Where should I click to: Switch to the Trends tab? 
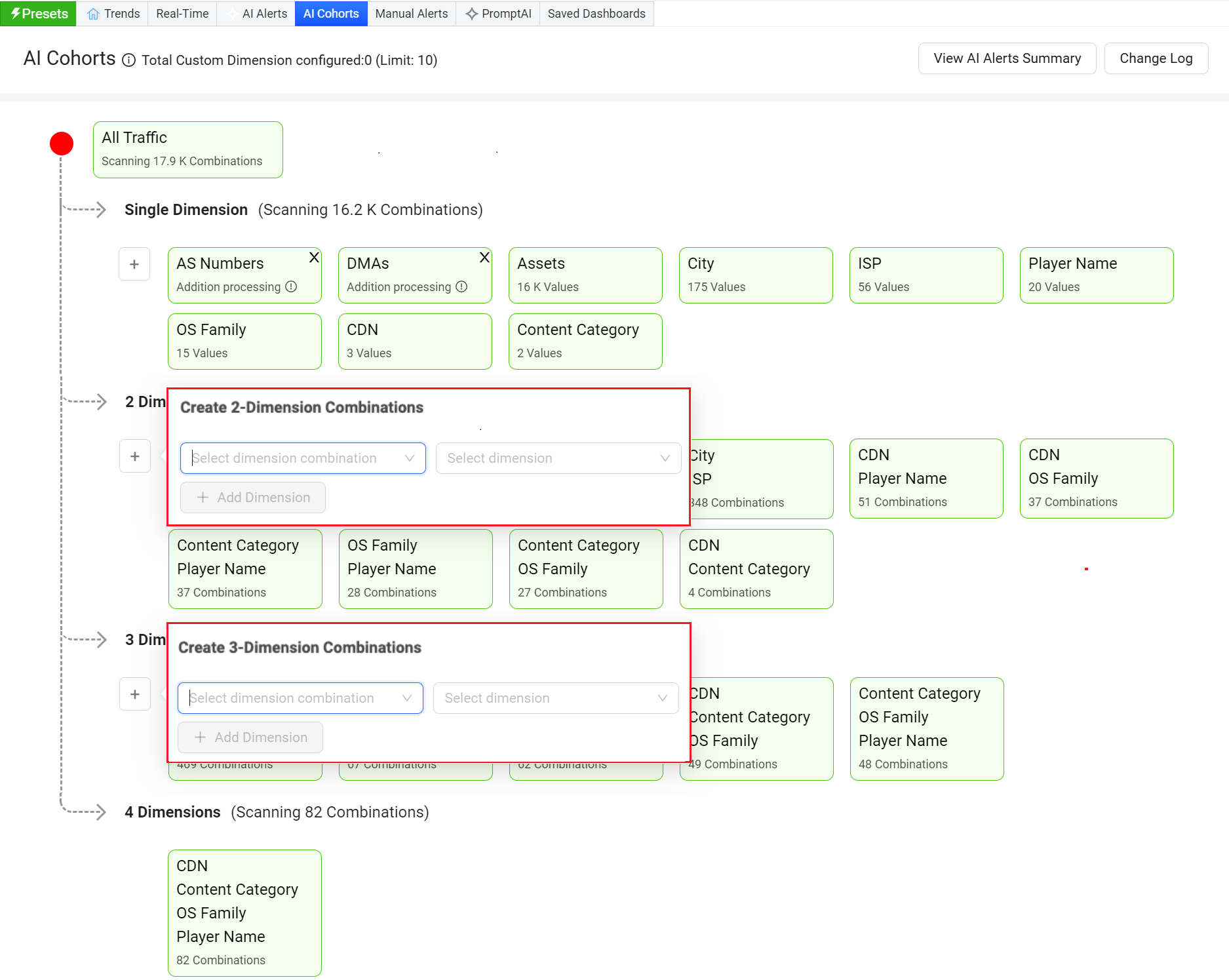[x=113, y=14]
